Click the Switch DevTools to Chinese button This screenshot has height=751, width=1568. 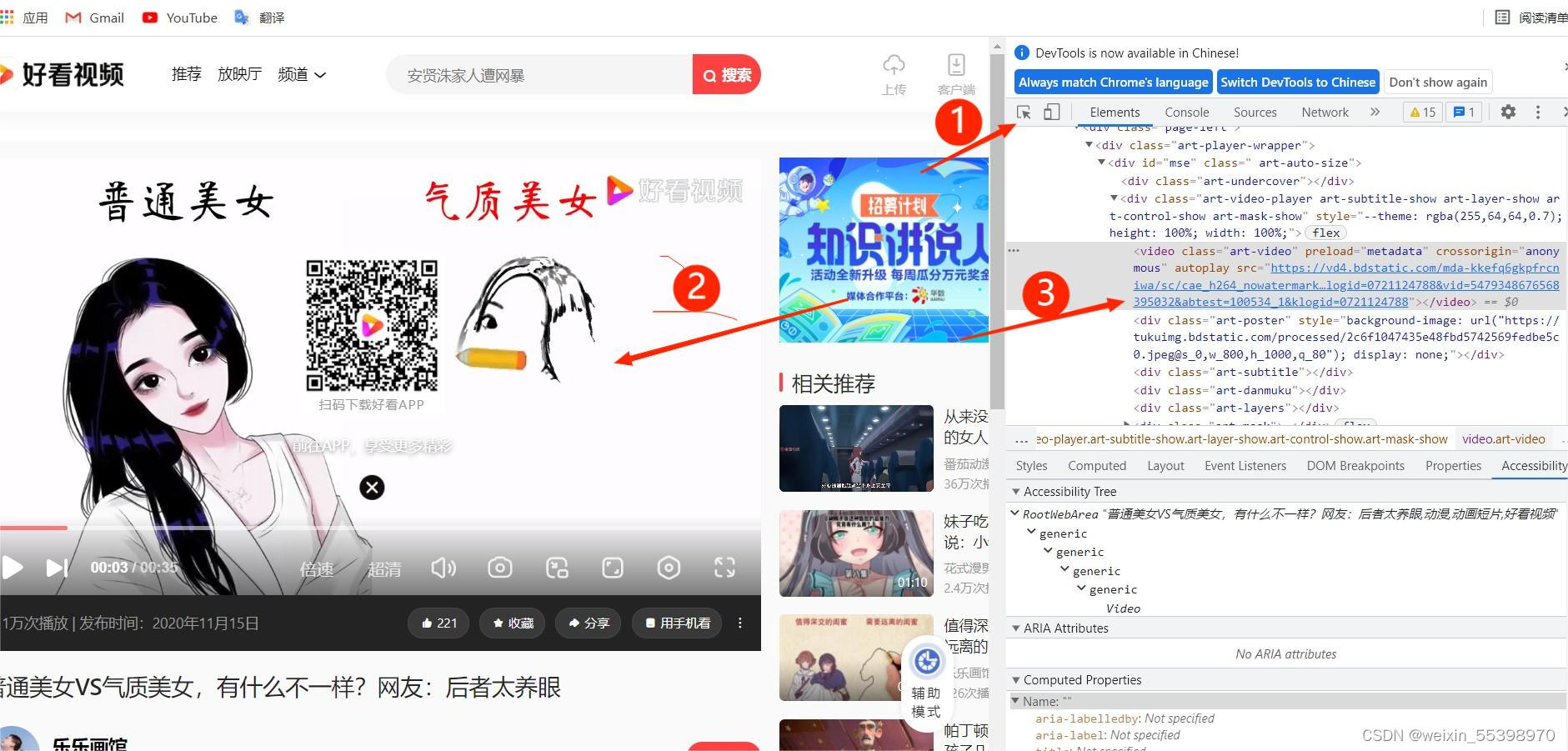pyautogui.click(x=1297, y=82)
